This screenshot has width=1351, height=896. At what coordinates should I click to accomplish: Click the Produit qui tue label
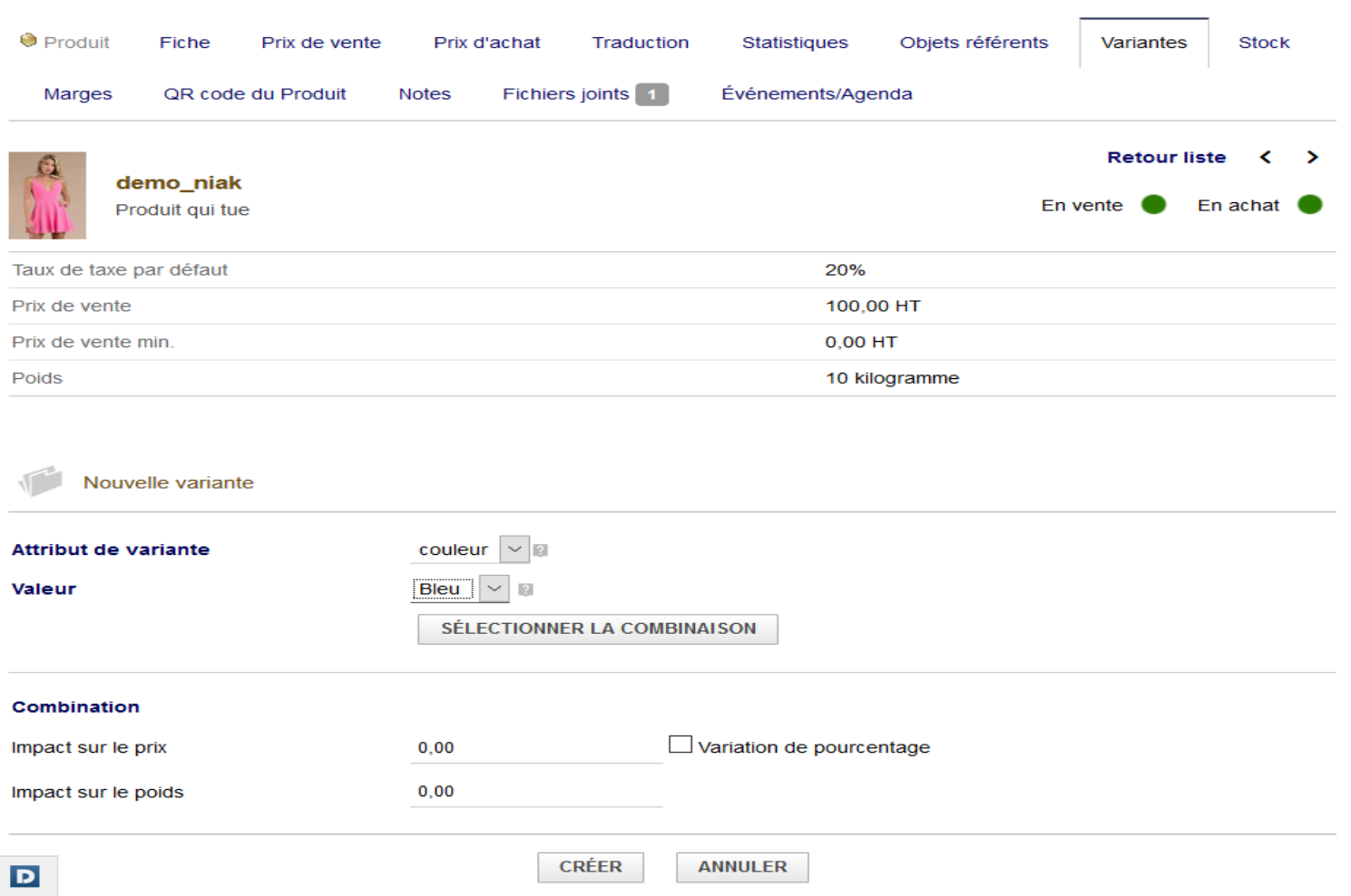(182, 209)
